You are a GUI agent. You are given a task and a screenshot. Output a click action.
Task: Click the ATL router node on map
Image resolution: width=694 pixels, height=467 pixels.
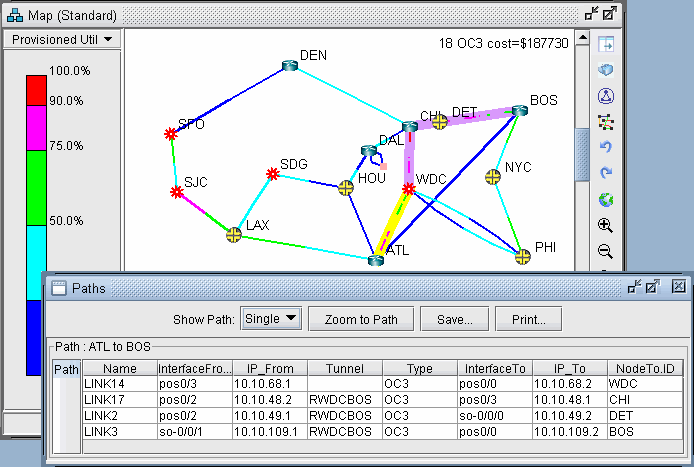click(x=376, y=260)
